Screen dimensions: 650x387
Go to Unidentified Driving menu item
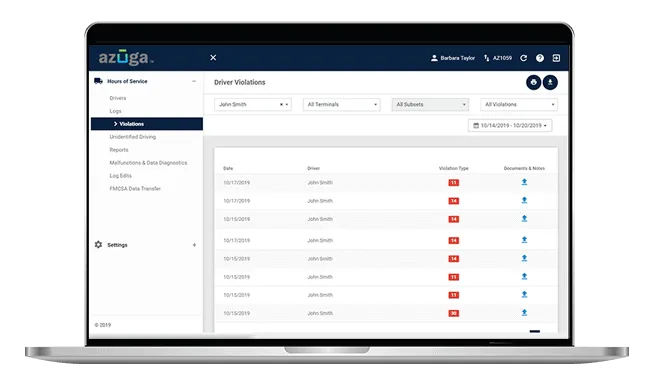[133, 137]
